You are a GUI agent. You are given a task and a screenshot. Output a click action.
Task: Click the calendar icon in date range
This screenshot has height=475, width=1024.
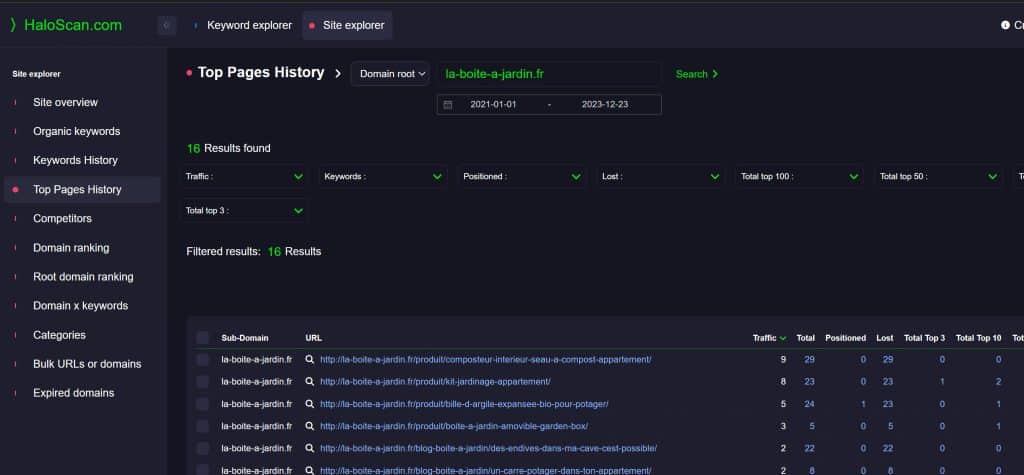(x=447, y=105)
